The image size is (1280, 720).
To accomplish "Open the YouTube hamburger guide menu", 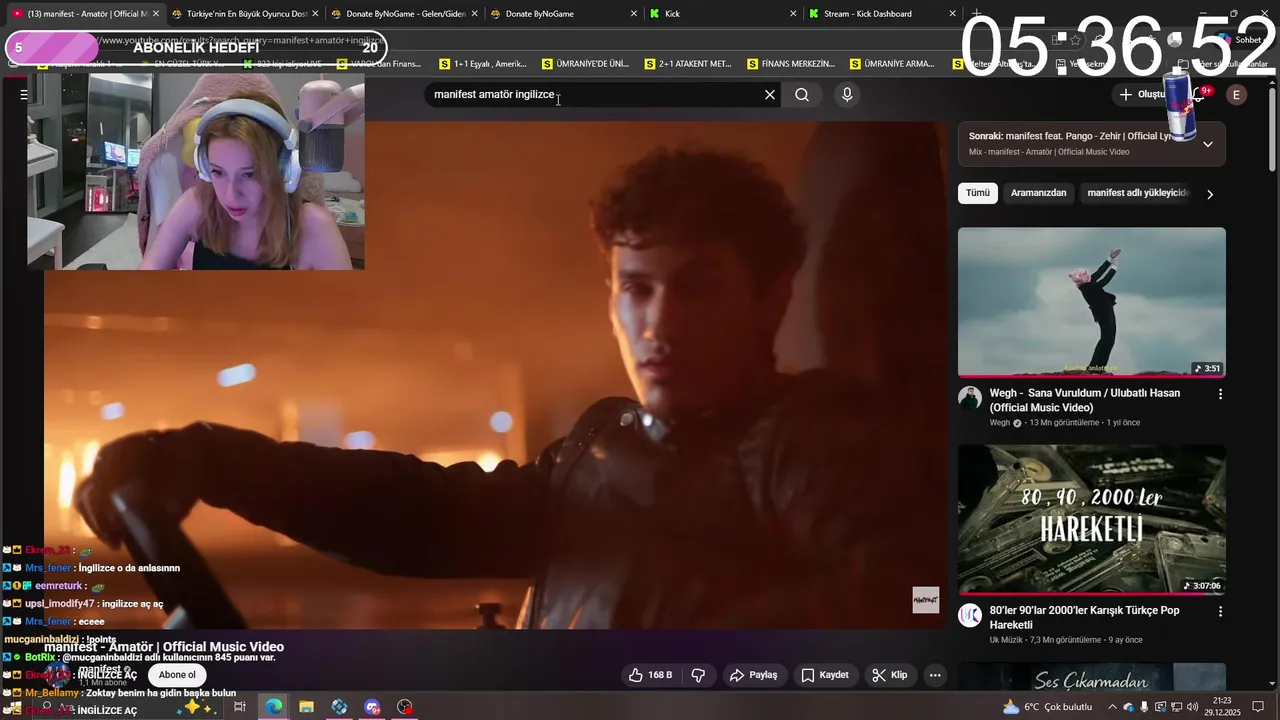I will [24, 95].
